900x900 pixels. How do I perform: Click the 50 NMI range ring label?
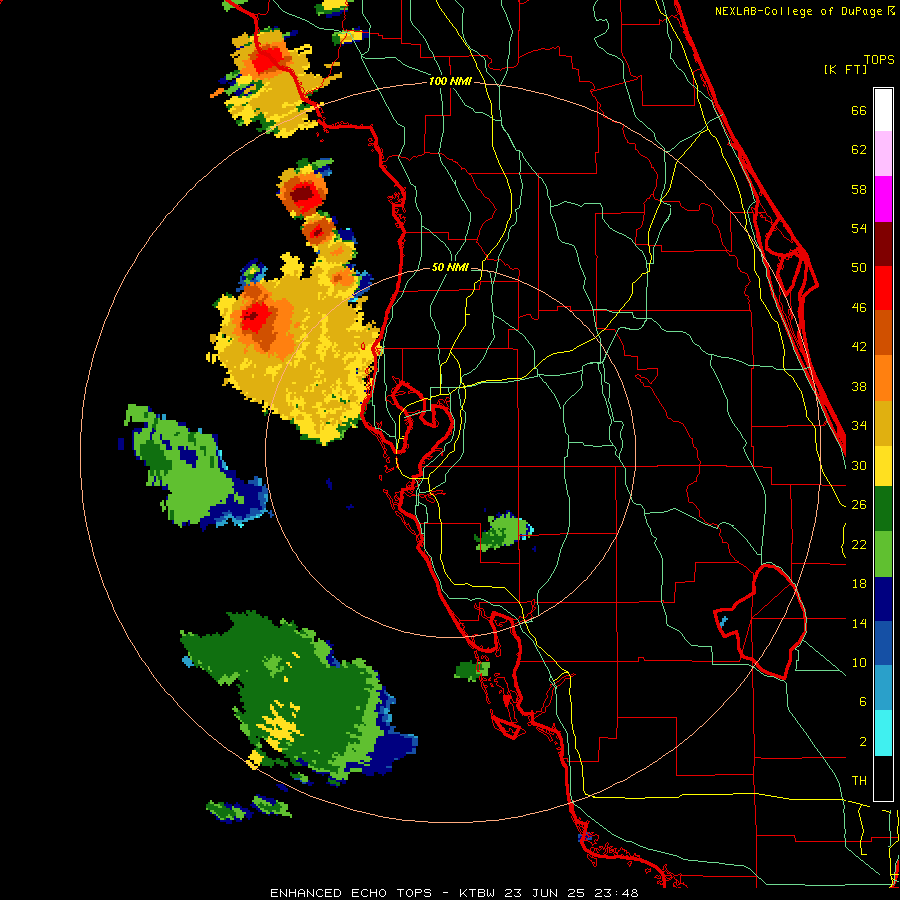click(450, 267)
